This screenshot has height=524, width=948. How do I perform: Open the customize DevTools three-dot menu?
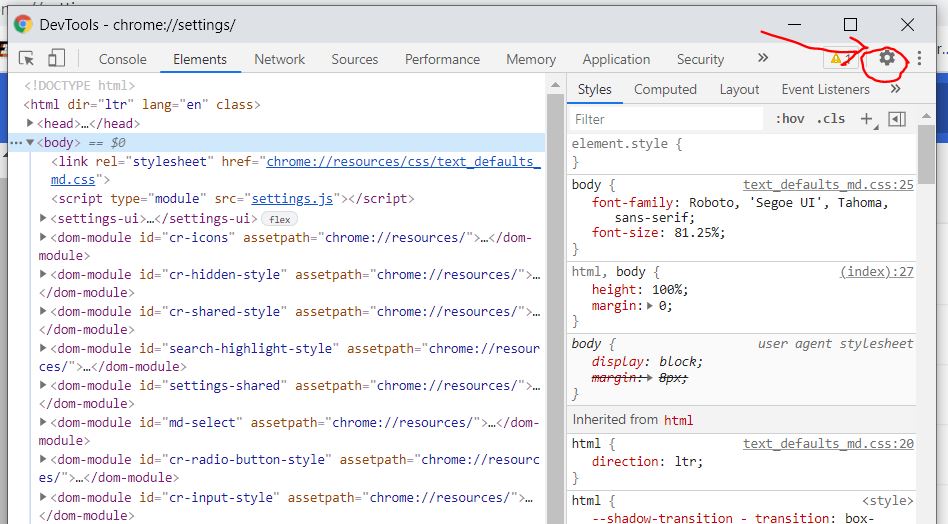pos(919,58)
